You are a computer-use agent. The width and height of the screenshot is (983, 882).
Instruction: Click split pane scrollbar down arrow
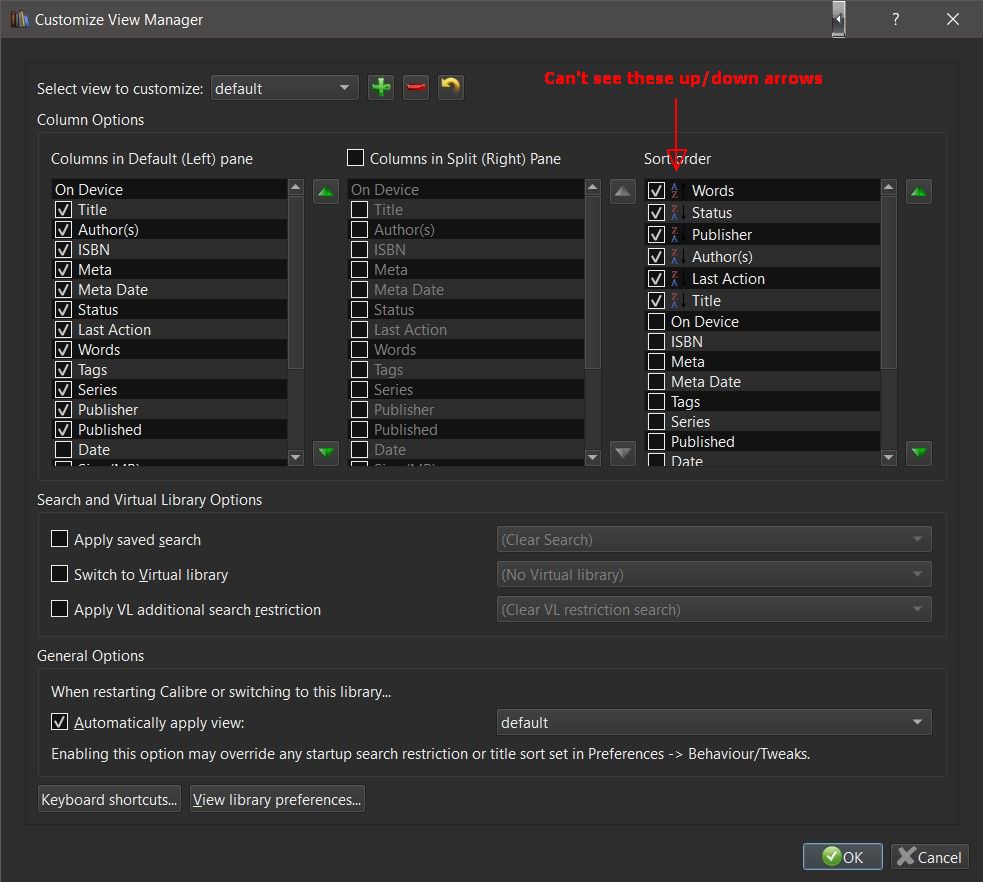pyautogui.click(x=592, y=458)
